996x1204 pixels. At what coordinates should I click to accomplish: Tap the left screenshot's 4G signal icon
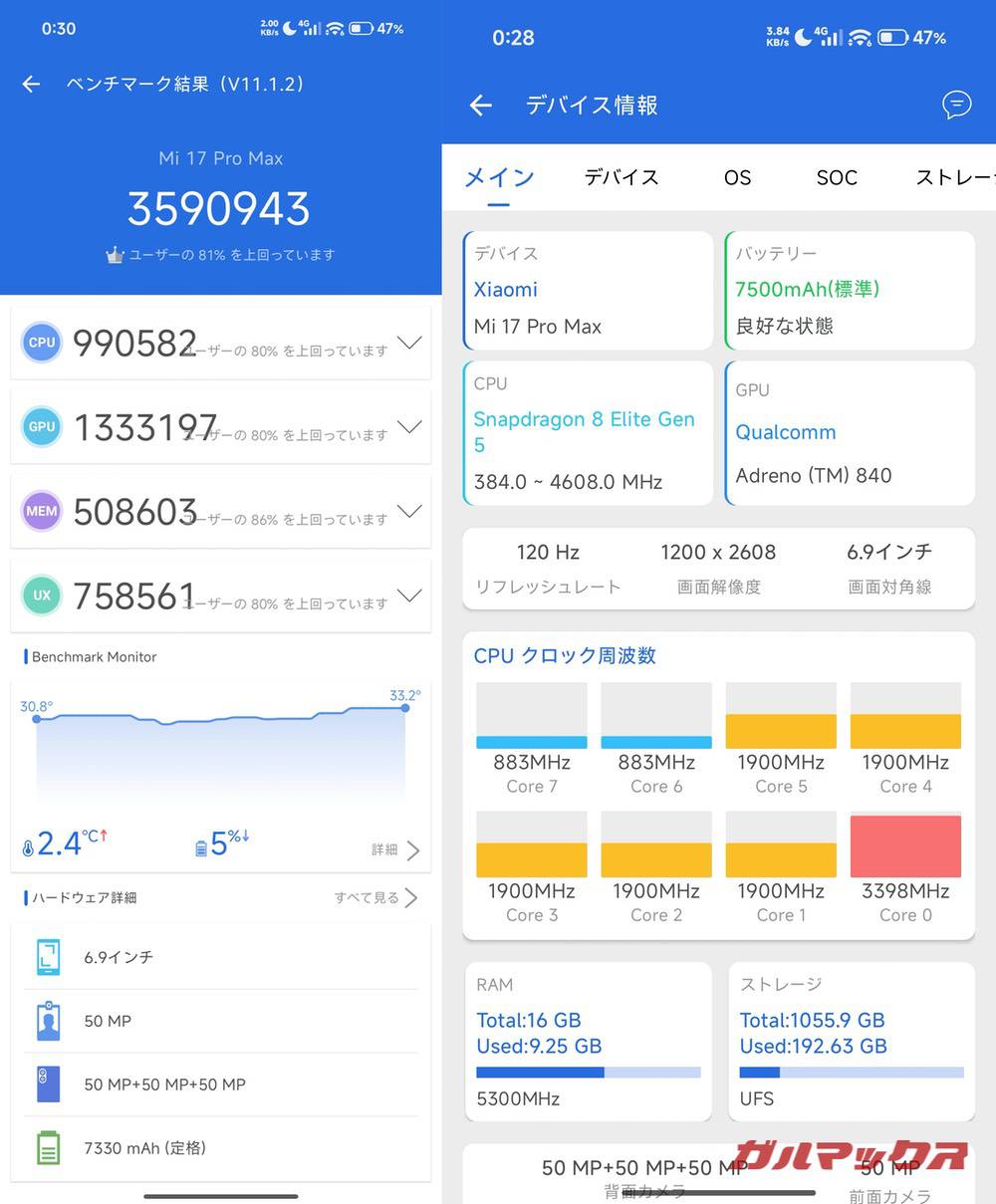312,28
